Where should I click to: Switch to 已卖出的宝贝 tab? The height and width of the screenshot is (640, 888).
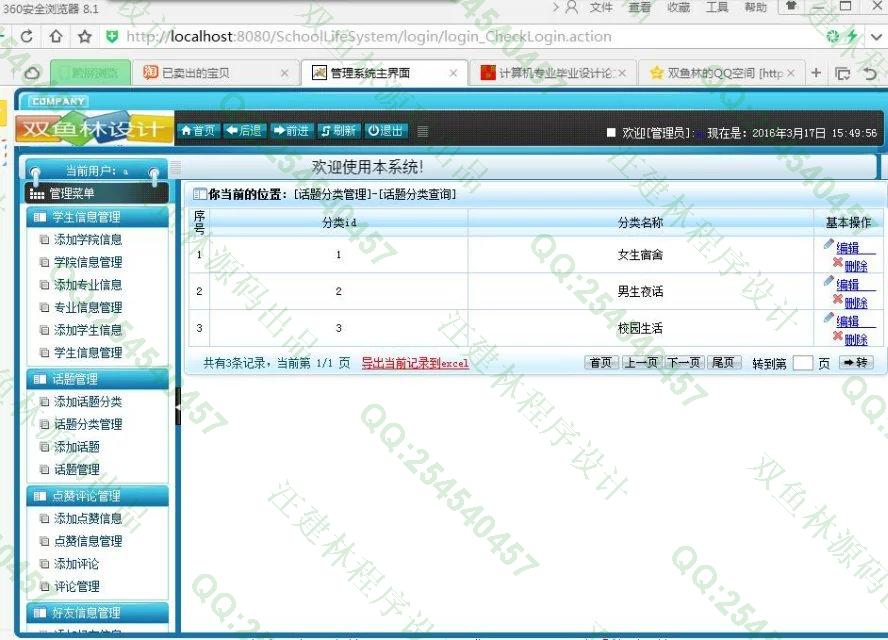(195, 73)
